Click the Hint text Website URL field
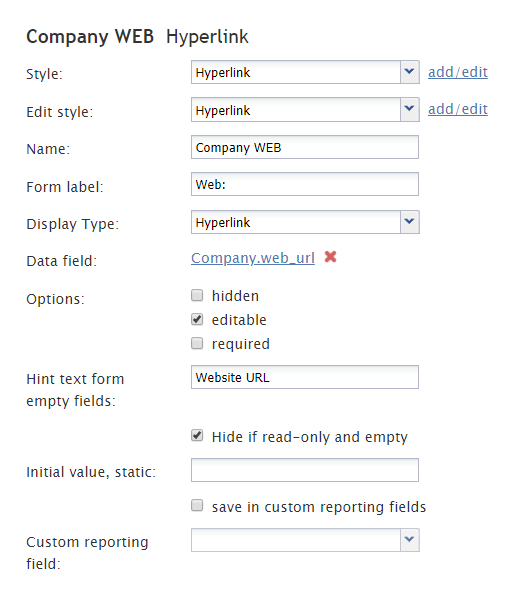This screenshot has width=531, height=590. [x=305, y=377]
